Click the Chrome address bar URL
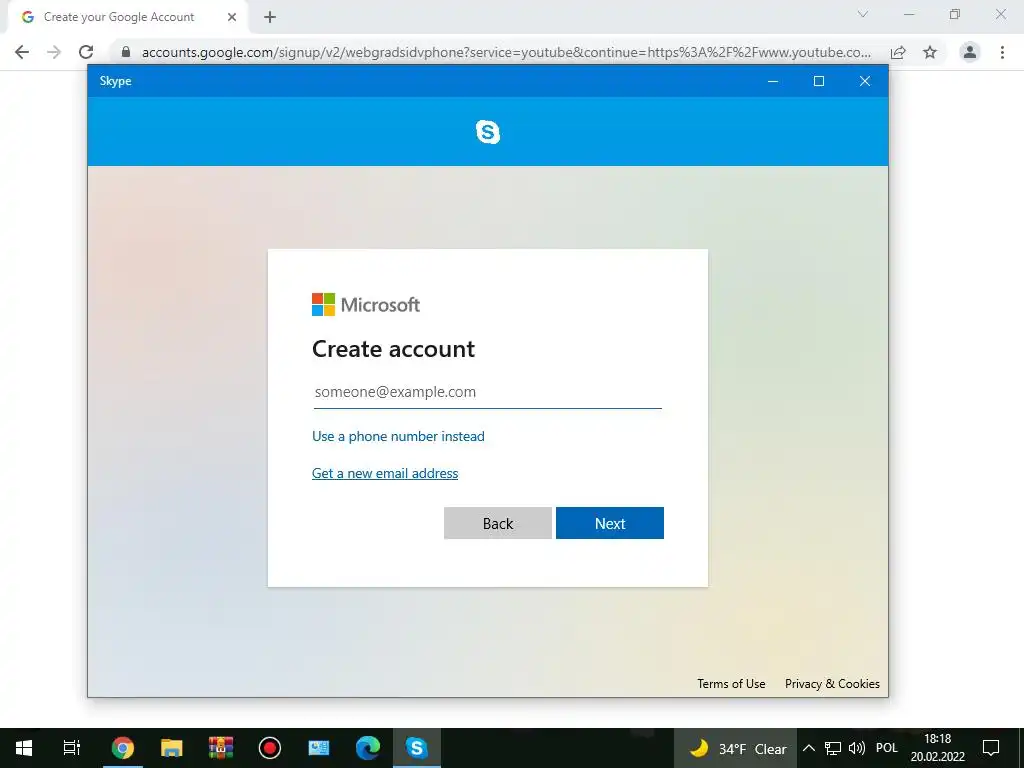1024x768 pixels. pyautogui.click(x=506, y=52)
